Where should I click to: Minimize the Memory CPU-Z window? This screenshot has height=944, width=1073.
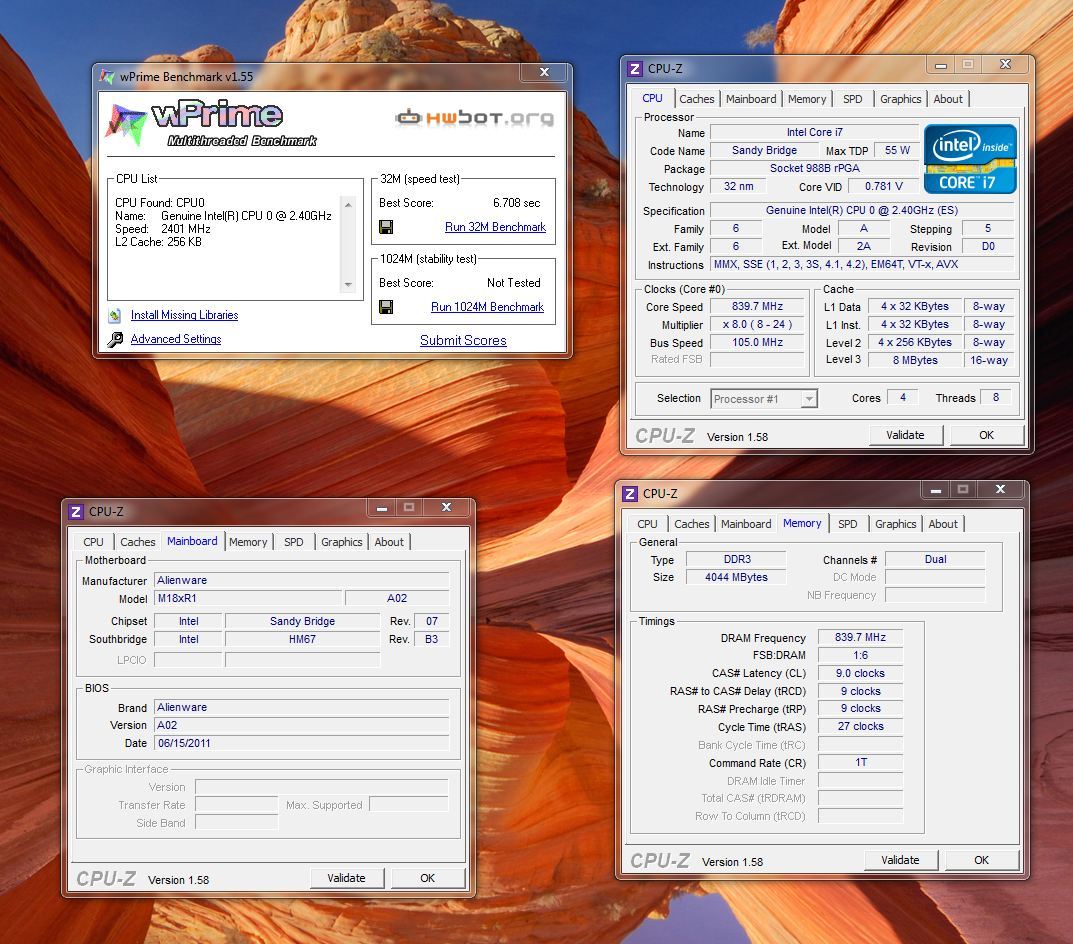click(x=935, y=490)
